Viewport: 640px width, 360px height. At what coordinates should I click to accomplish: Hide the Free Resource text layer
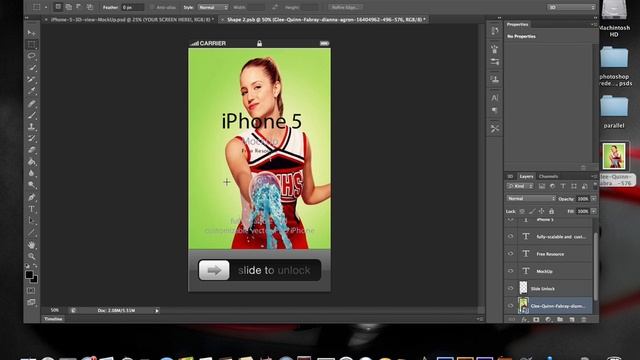[511, 253]
